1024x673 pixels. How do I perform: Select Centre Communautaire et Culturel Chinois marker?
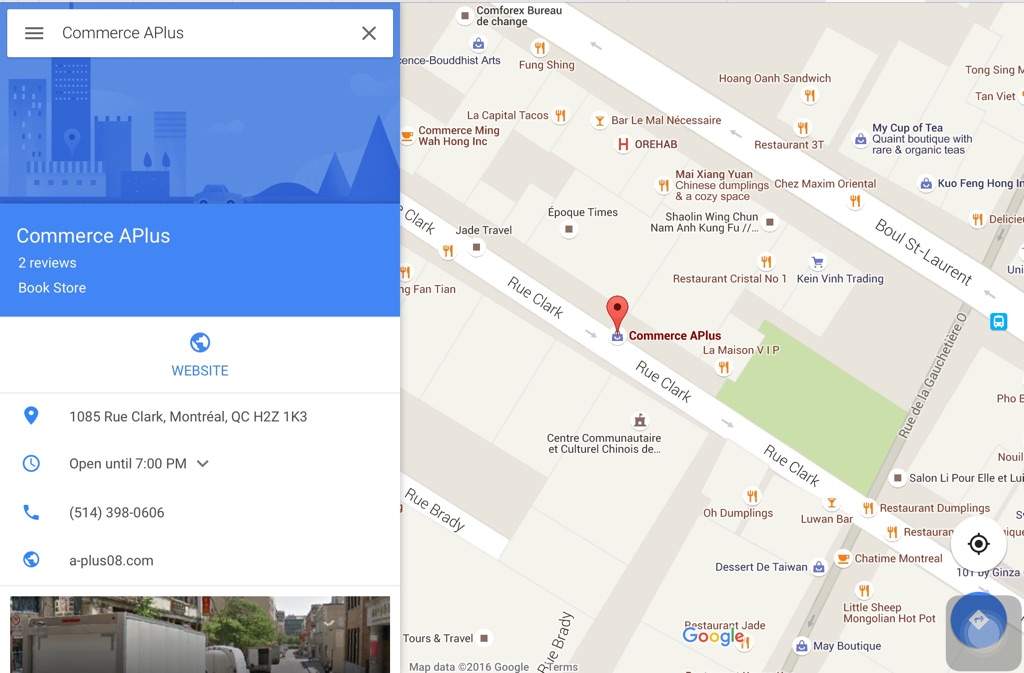tap(640, 420)
